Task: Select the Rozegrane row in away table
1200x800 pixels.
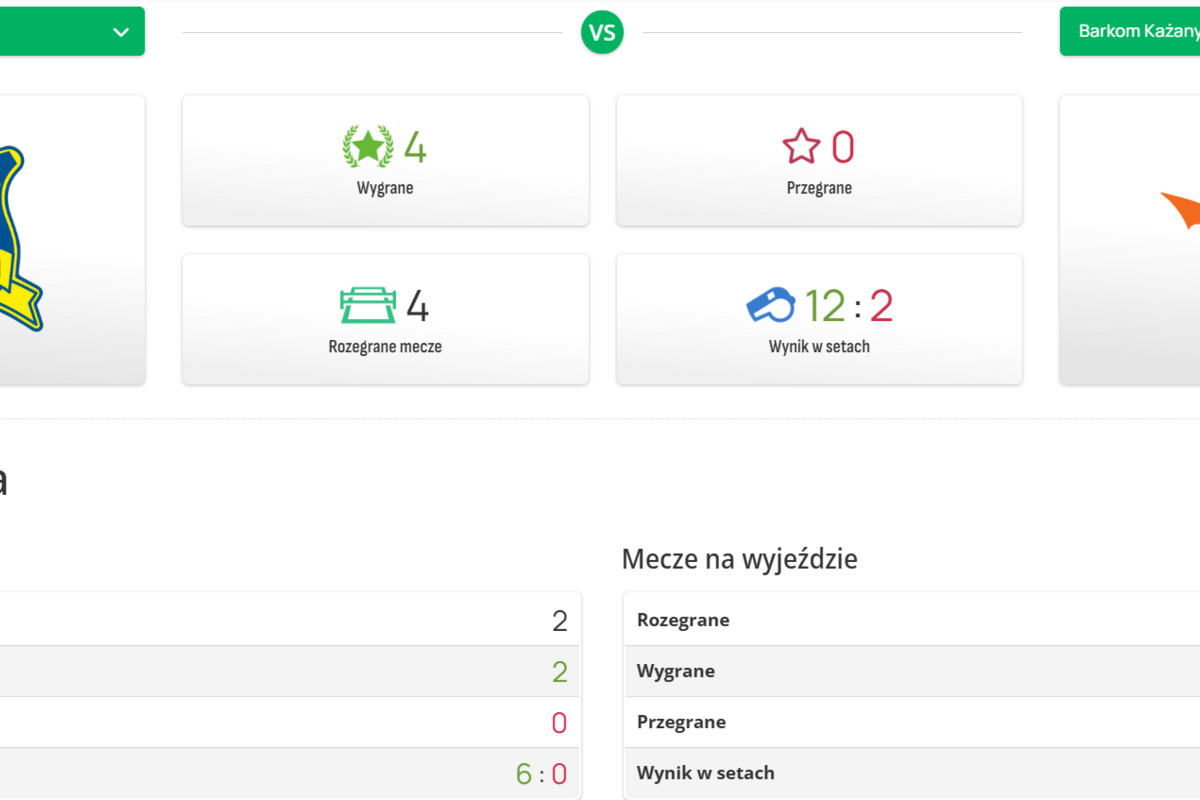Action: pyautogui.click(x=683, y=620)
